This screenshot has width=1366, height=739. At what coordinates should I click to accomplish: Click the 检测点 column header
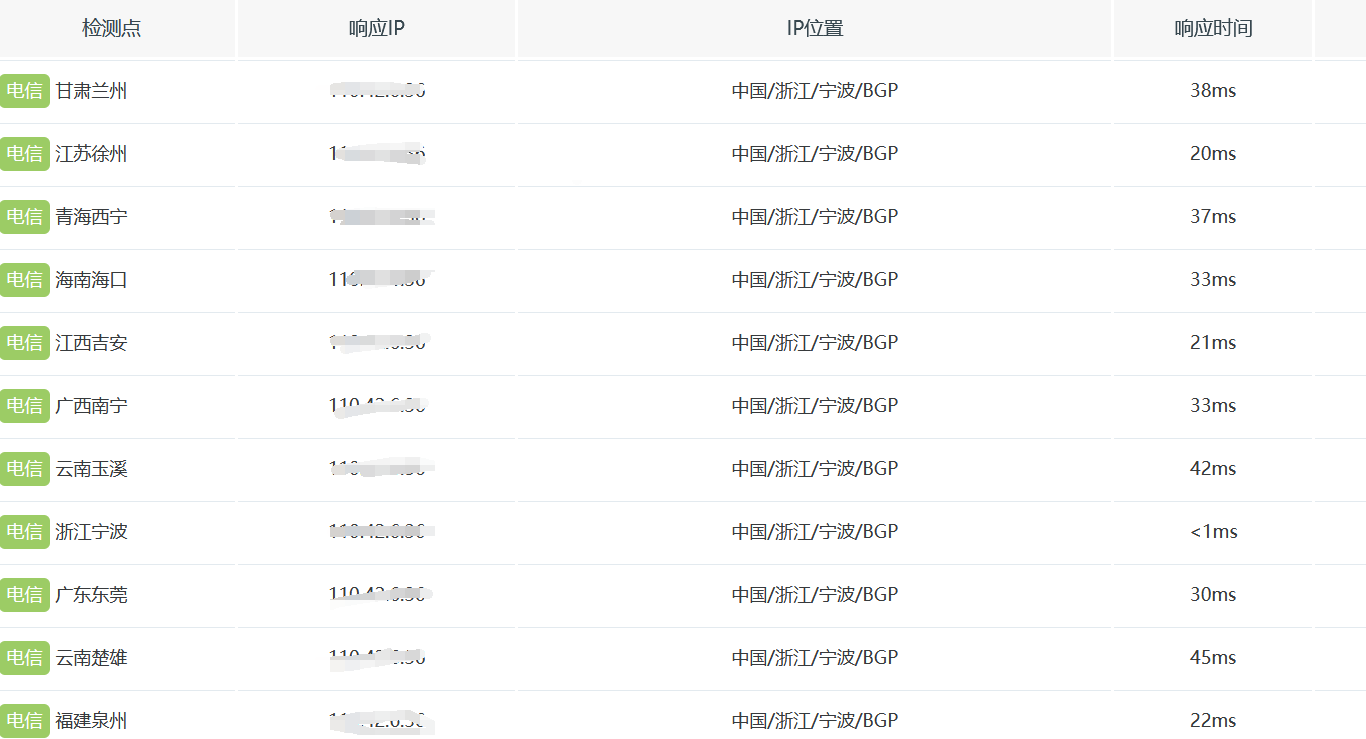111,28
